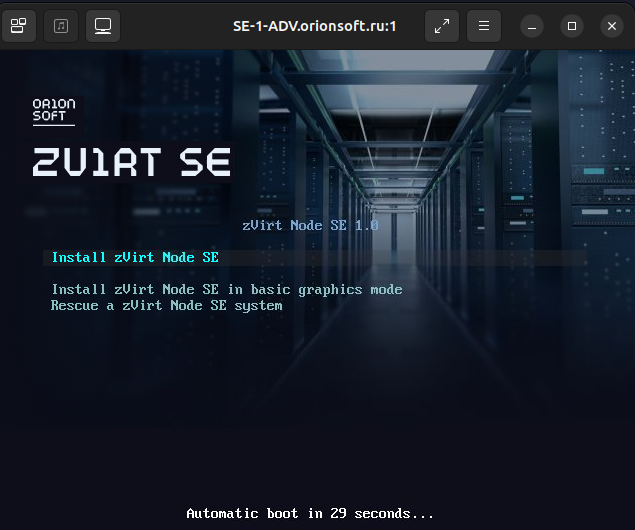Click the Orion Soft logo
Image resolution: width=635 pixels, height=530 pixels.
coord(54,111)
